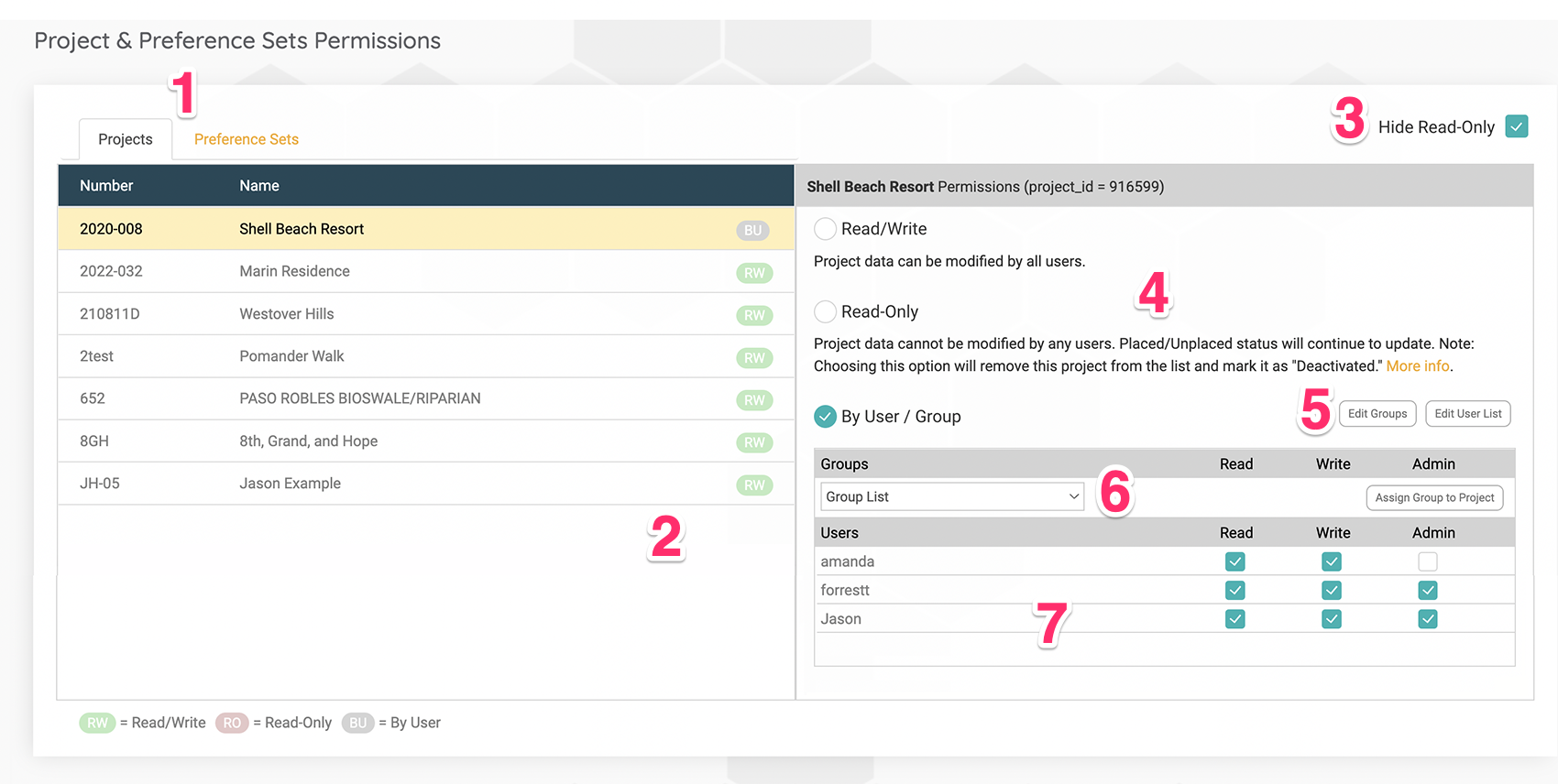Click the RW badge on Pomander Walk
This screenshot has width=1558, height=784.
[754, 358]
